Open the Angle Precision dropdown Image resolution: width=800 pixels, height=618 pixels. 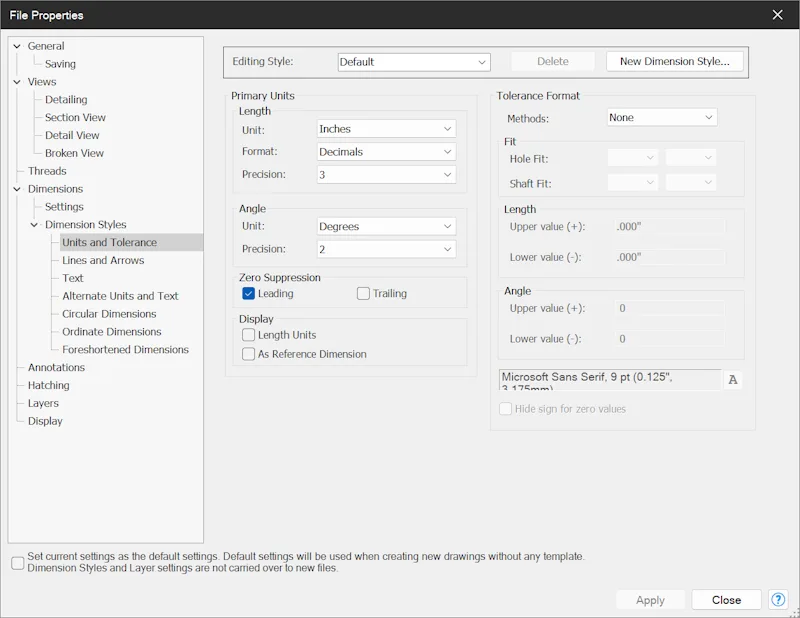pyautogui.click(x=386, y=249)
